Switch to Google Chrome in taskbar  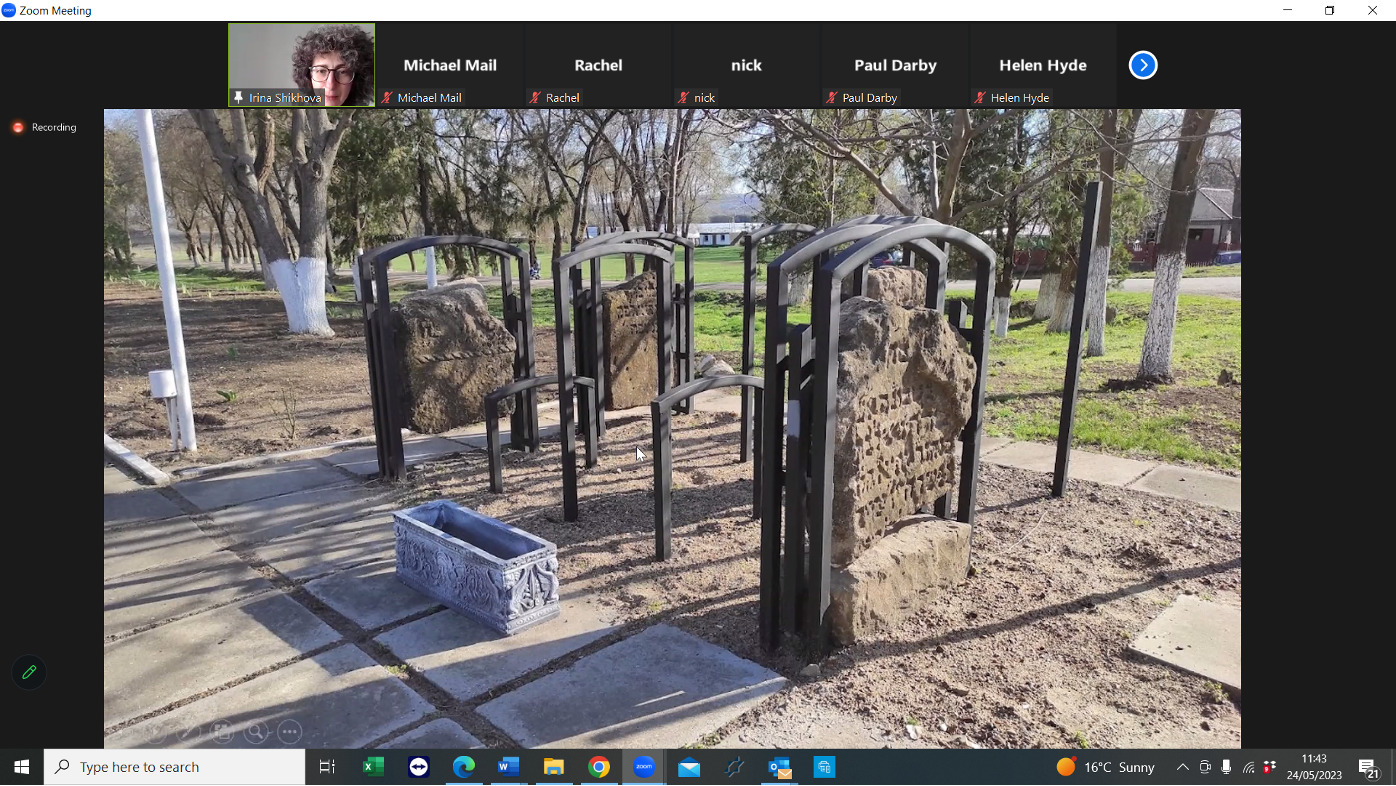click(x=599, y=767)
